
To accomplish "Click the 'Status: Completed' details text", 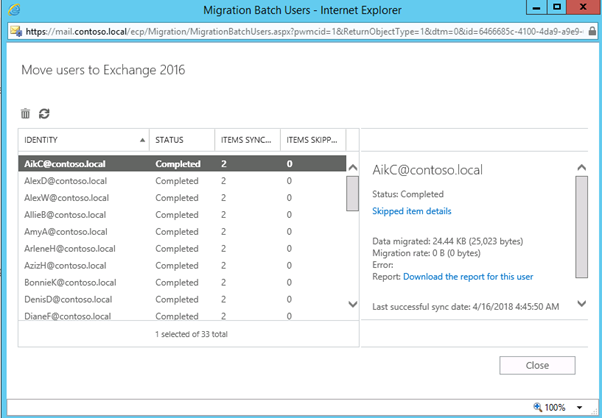I will pos(408,194).
